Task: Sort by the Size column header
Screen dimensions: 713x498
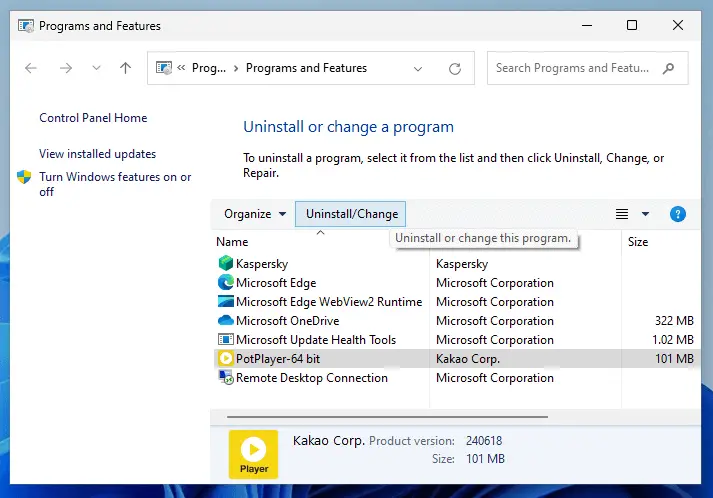Action: tap(638, 241)
